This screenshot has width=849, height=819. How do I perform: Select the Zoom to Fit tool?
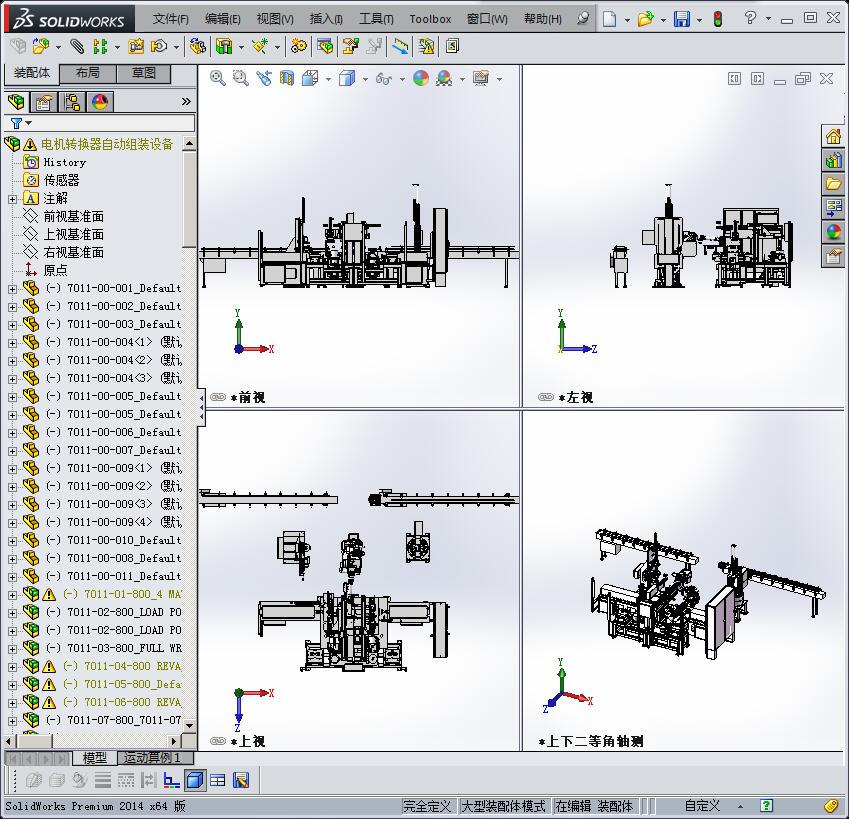(218, 76)
